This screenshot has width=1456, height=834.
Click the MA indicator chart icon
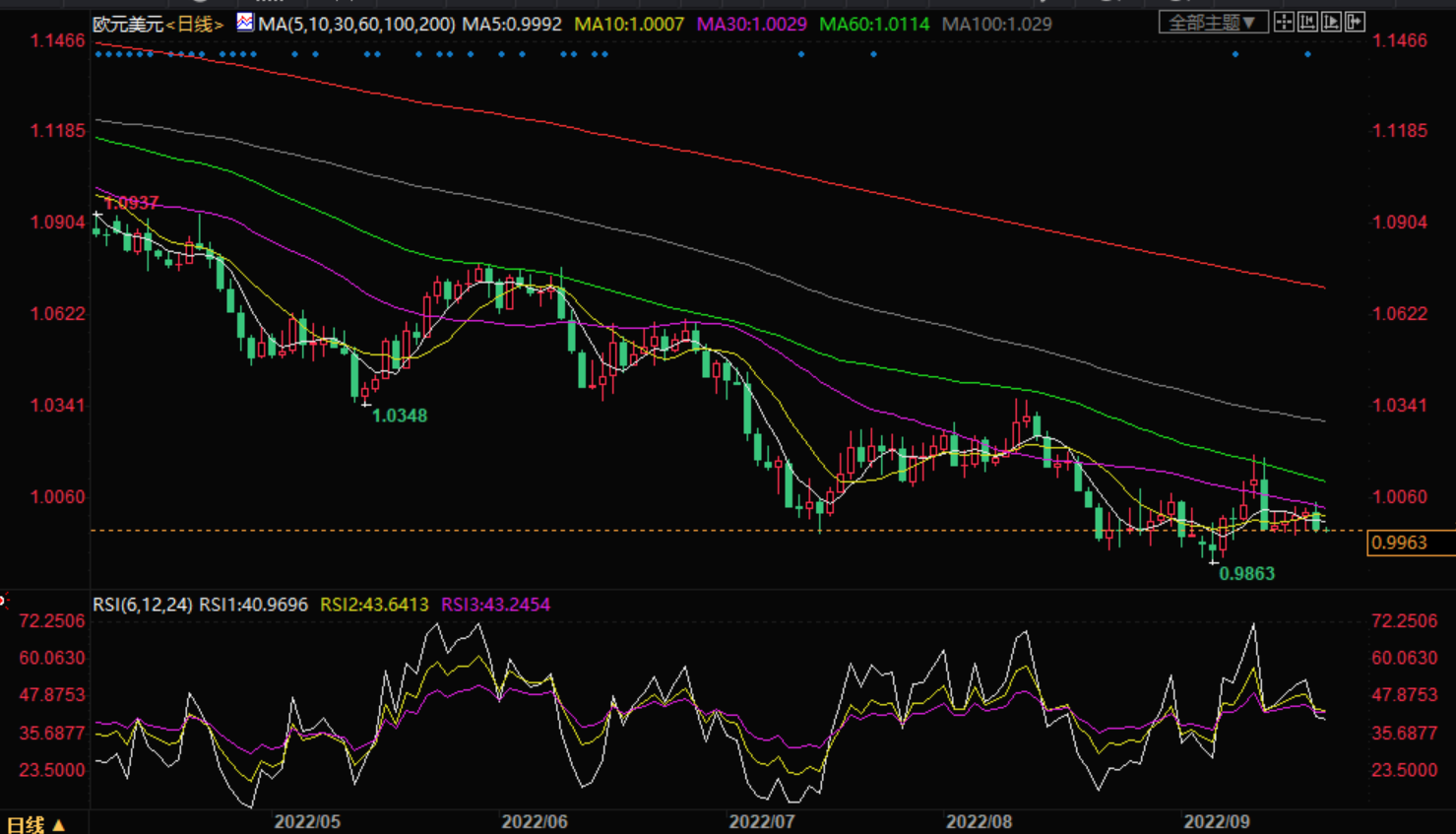pos(244,22)
